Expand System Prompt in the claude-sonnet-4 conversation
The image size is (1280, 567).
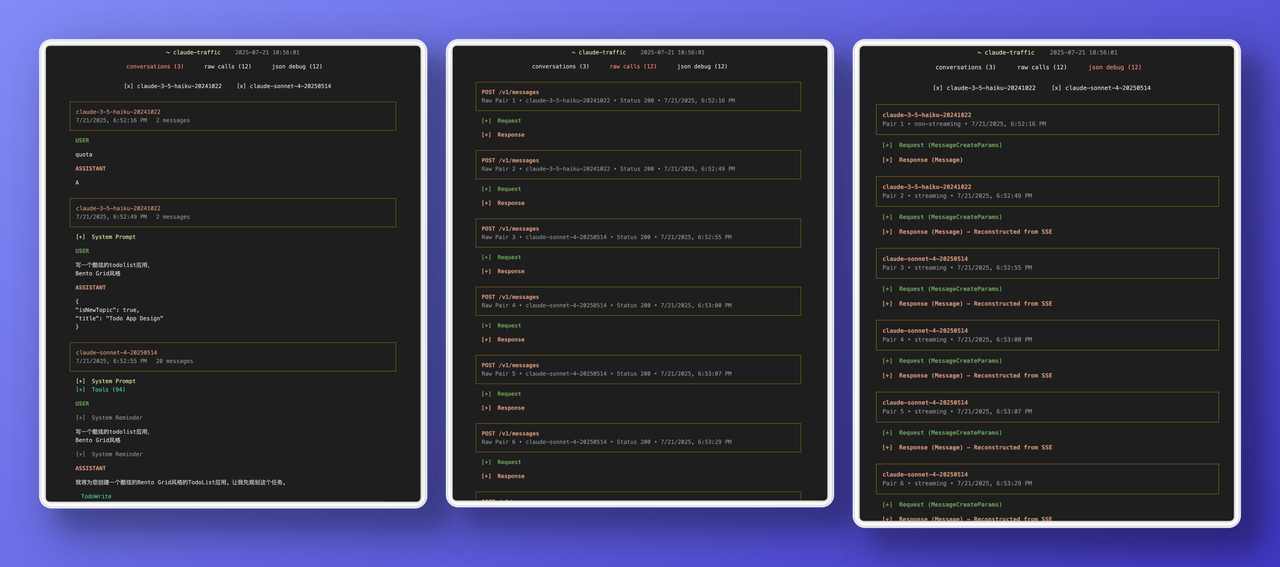(x=106, y=381)
